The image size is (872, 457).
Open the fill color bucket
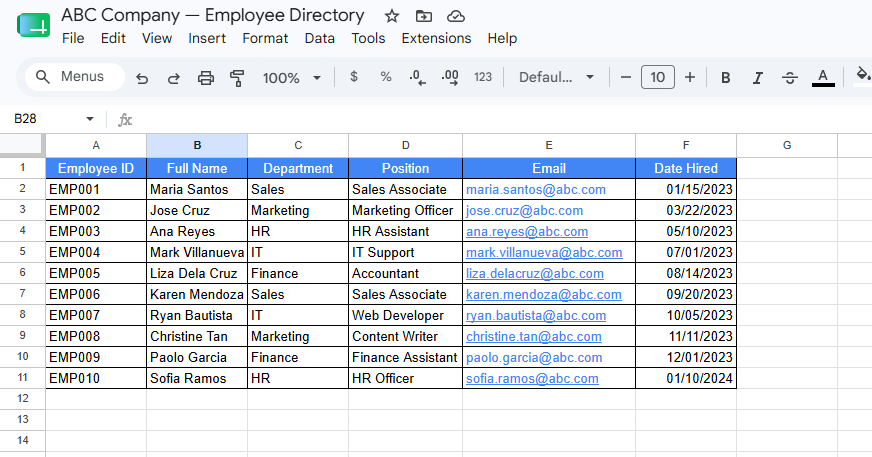tap(863, 75)
